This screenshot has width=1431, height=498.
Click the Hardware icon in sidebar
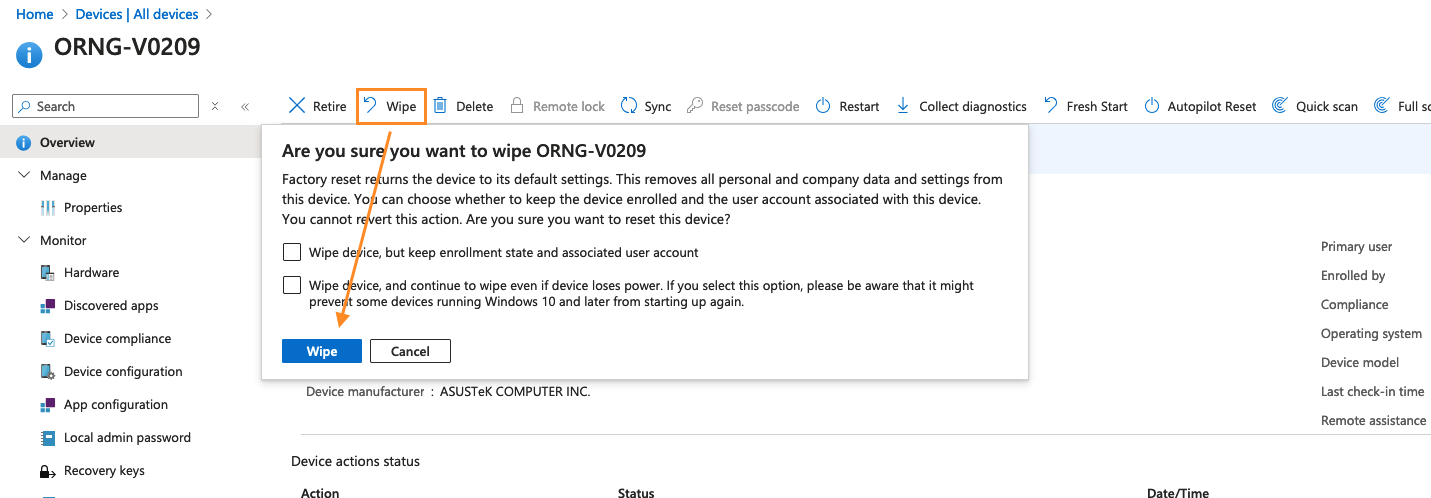click(x=47, y=272)
